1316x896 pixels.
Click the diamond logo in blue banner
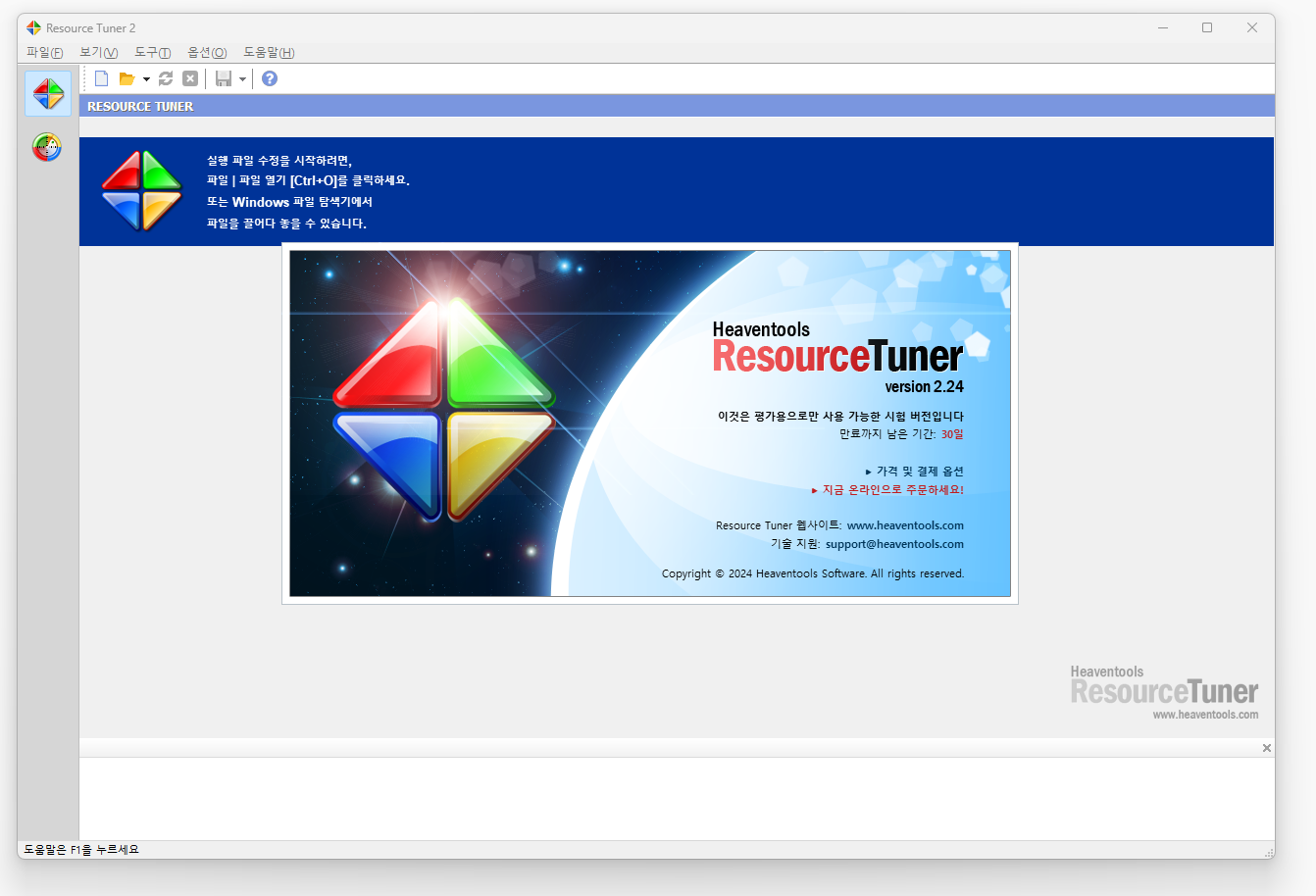[142, 191]
